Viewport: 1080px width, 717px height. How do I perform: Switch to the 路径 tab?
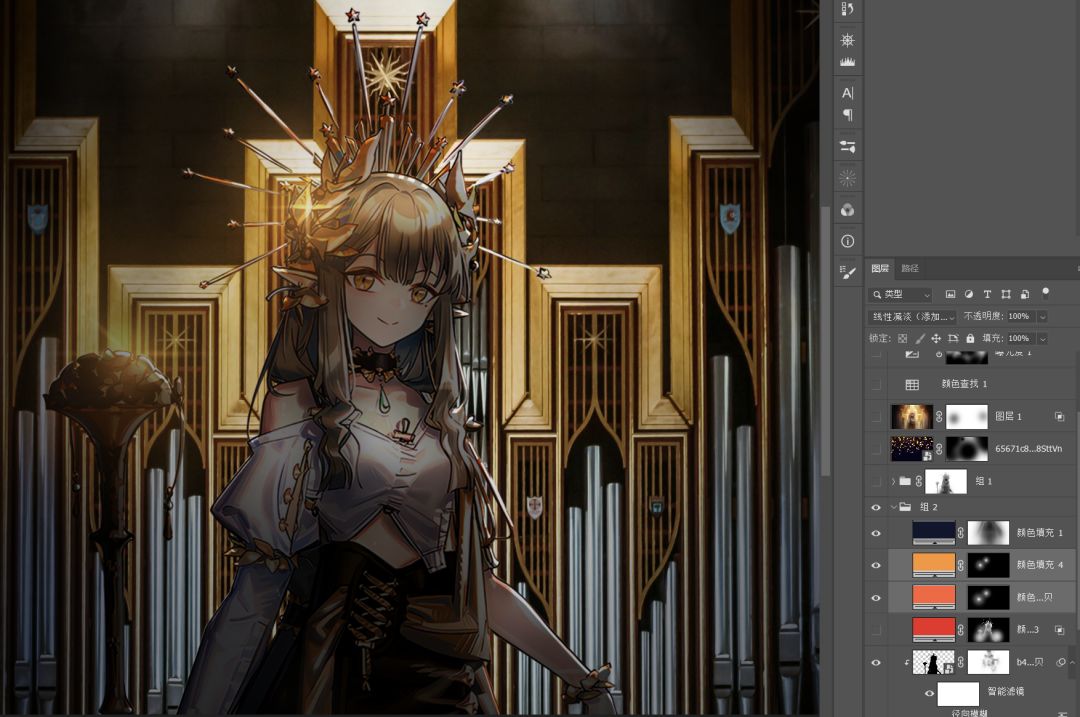pyautogui.click(x=910, y=268)
